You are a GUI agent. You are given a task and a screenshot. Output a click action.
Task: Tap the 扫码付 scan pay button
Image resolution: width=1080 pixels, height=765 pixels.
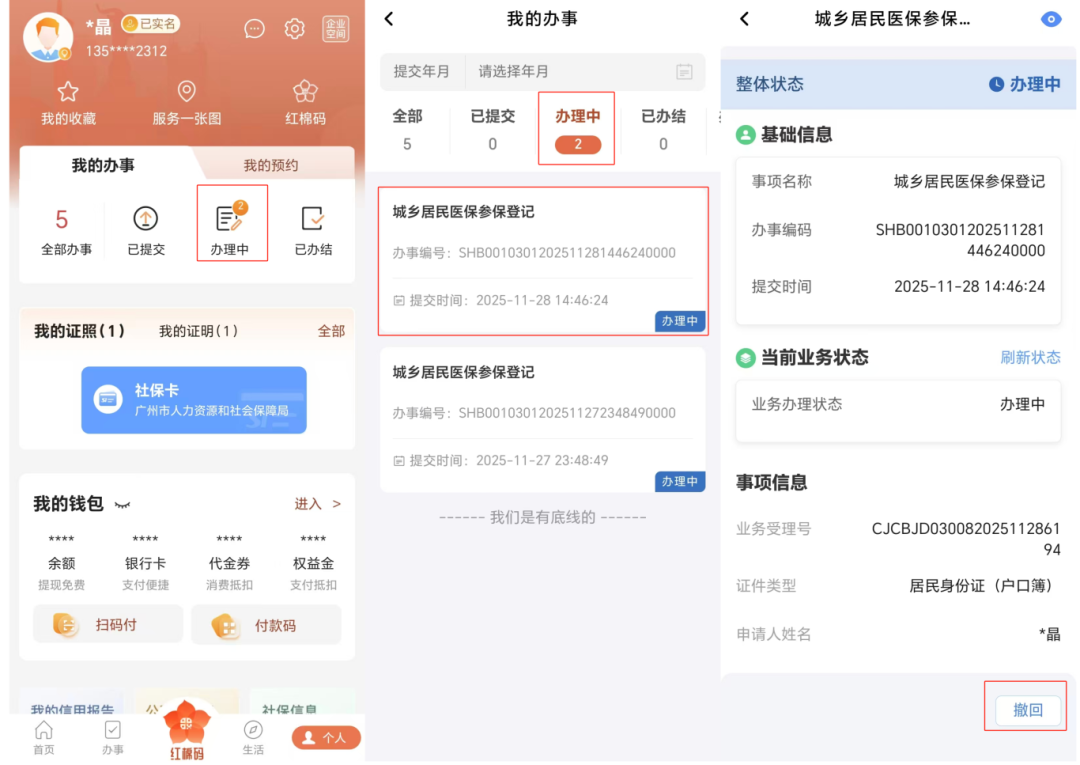click(108, 625)
